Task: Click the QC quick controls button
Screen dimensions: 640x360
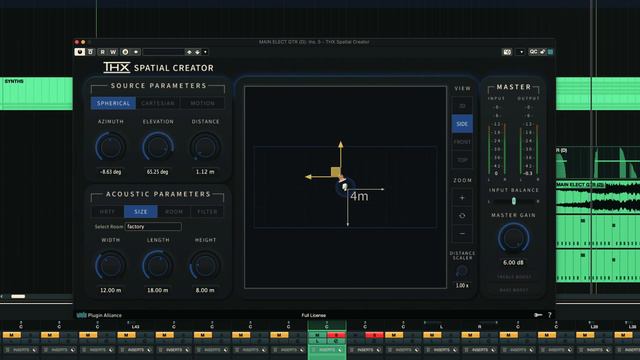Action: pos(533,52)
